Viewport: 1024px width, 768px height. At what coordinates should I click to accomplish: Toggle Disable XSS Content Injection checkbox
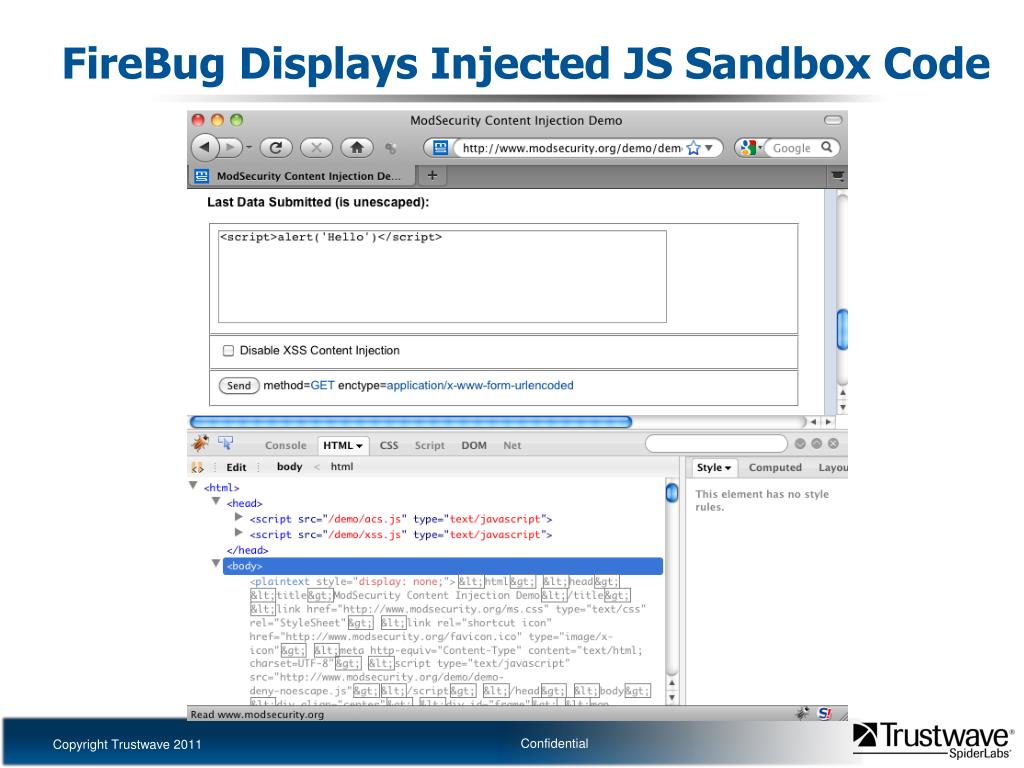tap(228, 351)
